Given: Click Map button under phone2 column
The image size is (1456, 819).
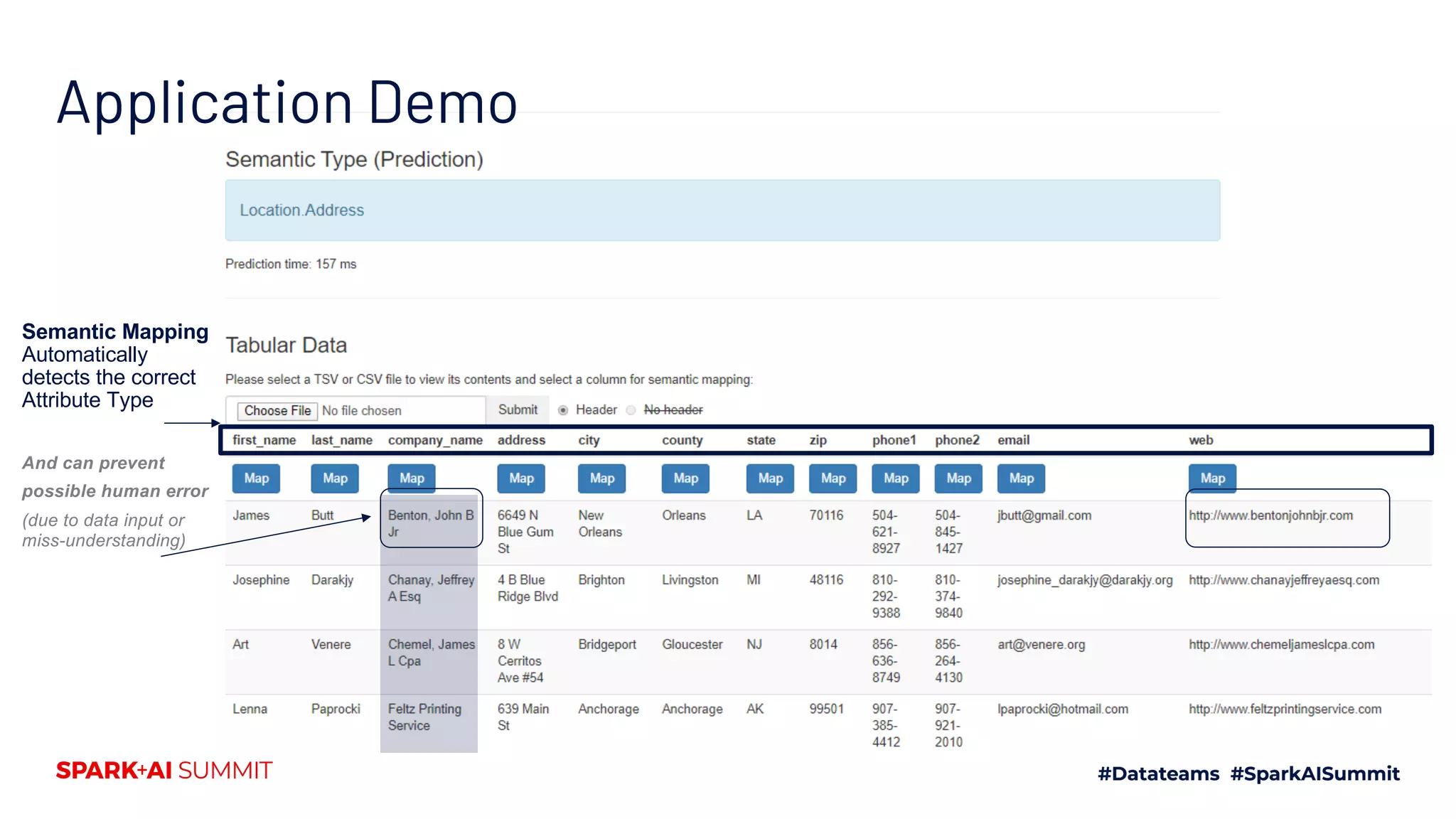Looking at the screenshot, I should coord(958,478).
